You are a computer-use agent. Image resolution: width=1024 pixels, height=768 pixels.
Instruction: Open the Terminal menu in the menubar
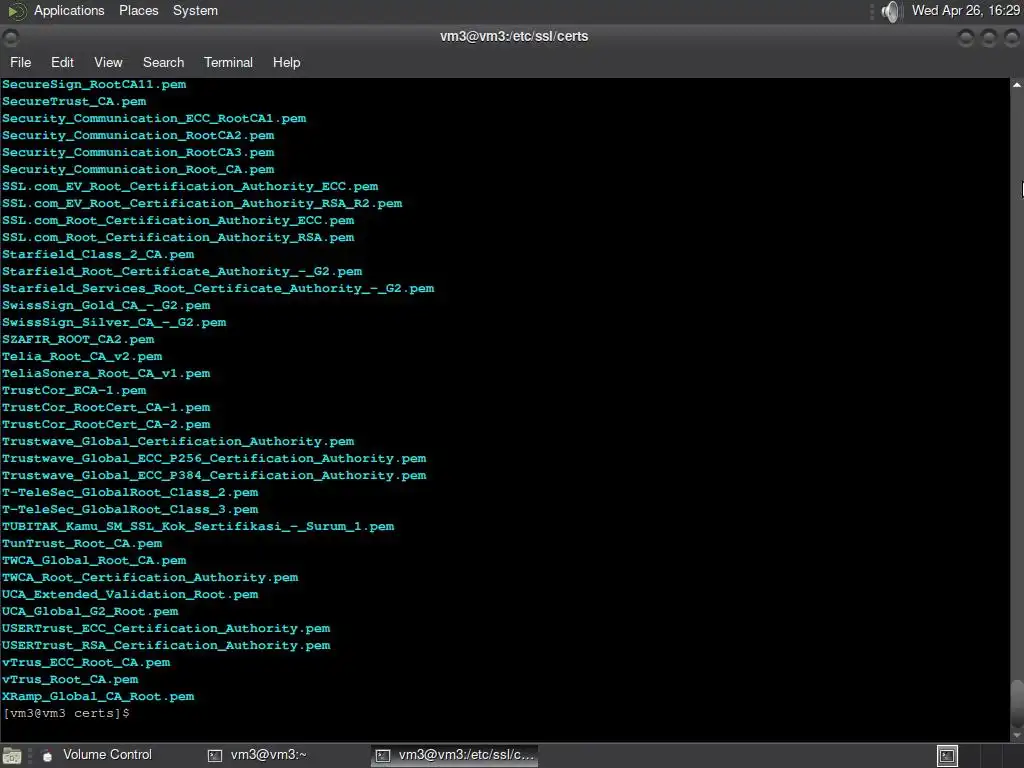[228, 62]
